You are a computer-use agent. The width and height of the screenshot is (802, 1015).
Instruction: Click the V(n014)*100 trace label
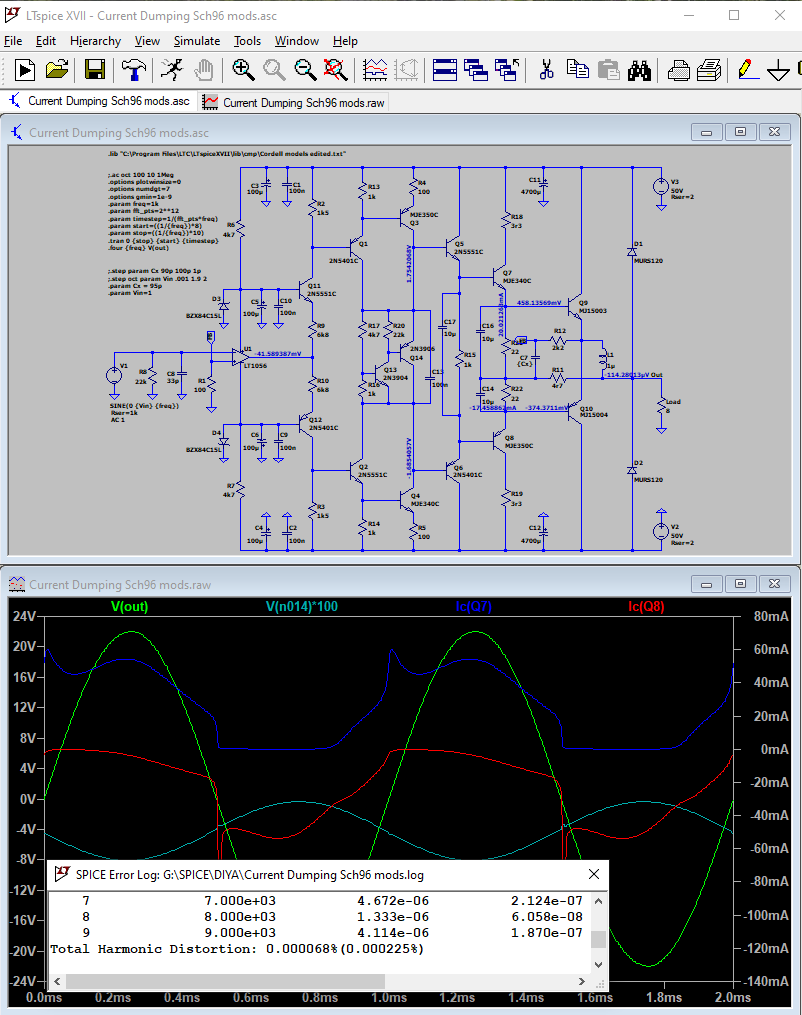pyautogui.click(x=302, y=607)
